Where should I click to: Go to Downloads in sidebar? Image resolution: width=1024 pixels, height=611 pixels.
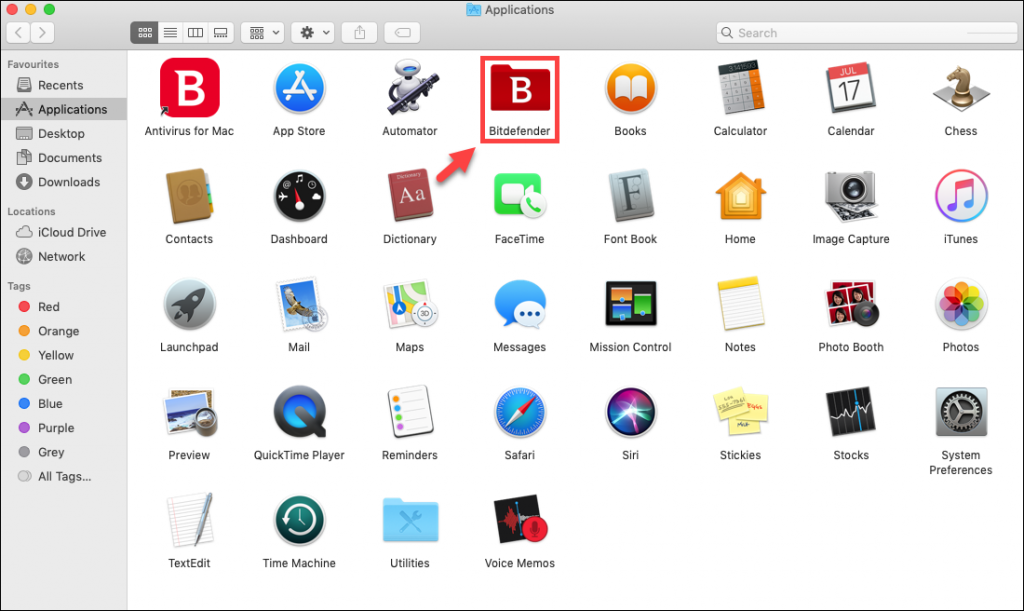pos(68,182)
